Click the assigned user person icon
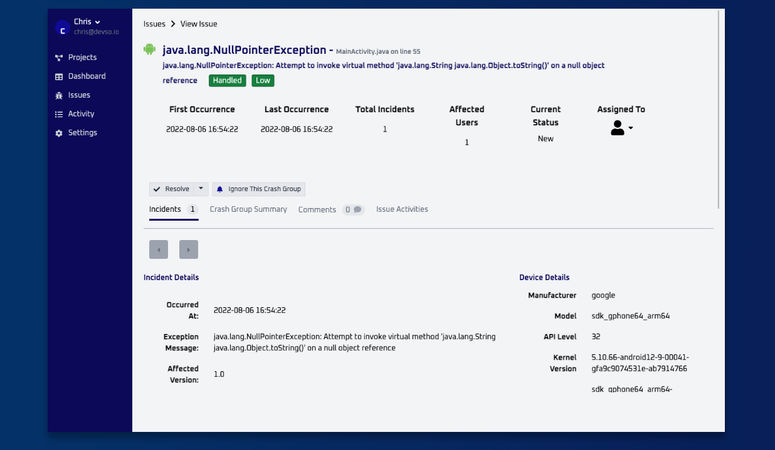775x450 pixels. pos(617,128)
